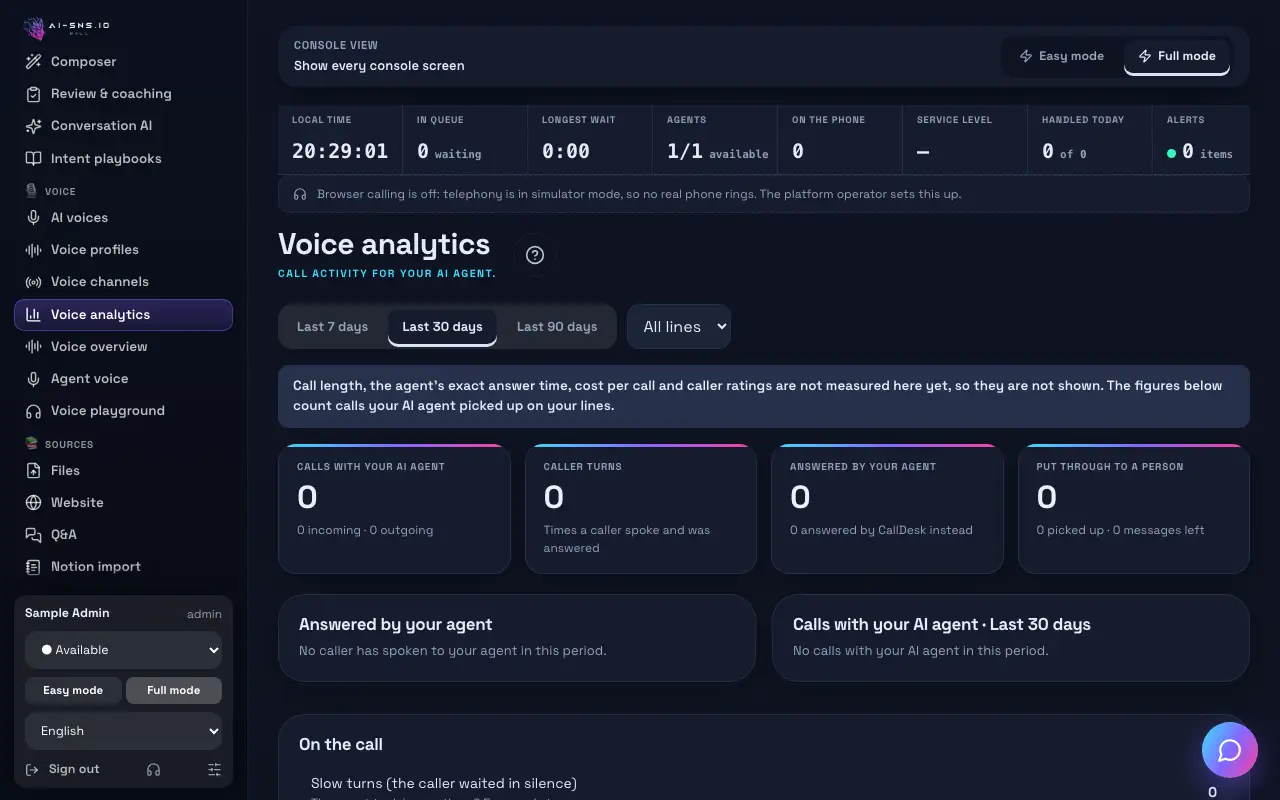This screenshot has width=1280, height=800.
Task: Click the Sample Admin name
Action: (x=67, y=613)
